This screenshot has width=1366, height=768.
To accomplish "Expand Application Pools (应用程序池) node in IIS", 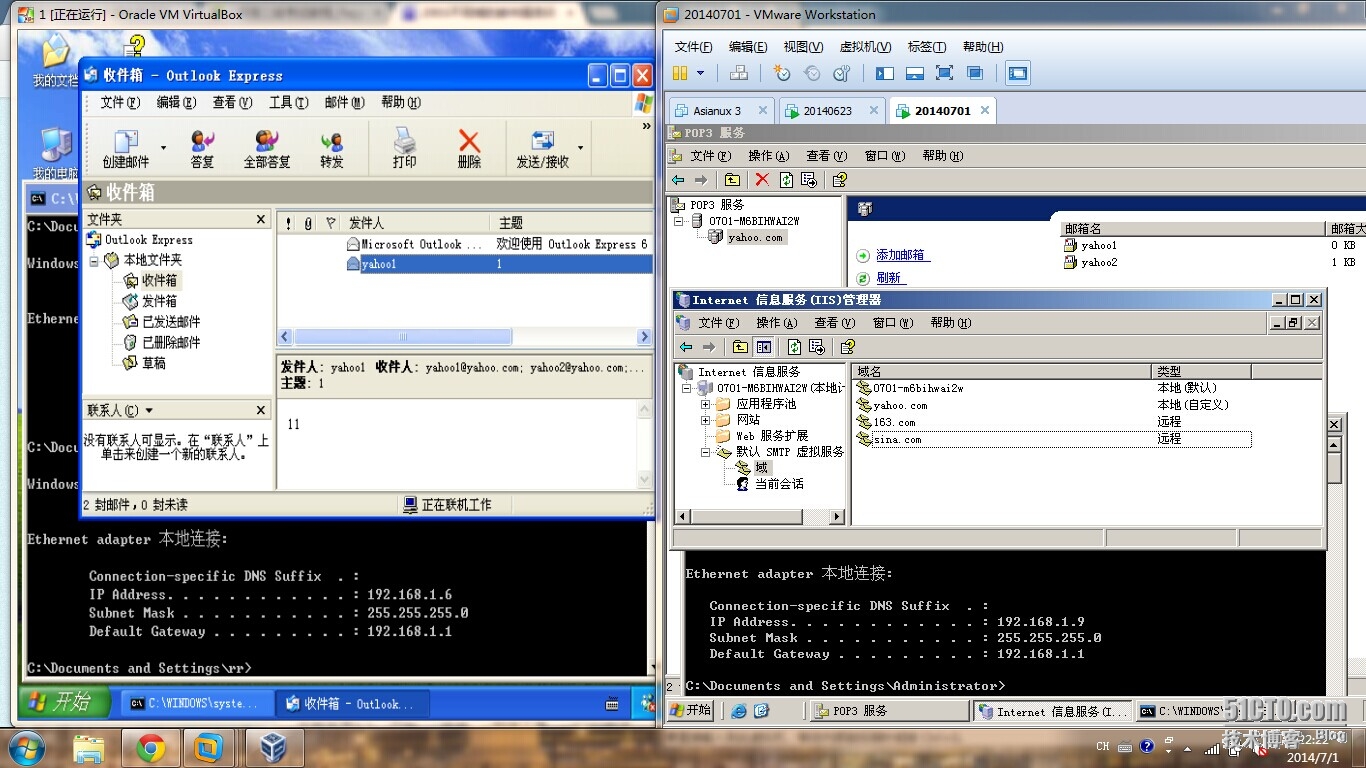I will (x=706, y=404).
